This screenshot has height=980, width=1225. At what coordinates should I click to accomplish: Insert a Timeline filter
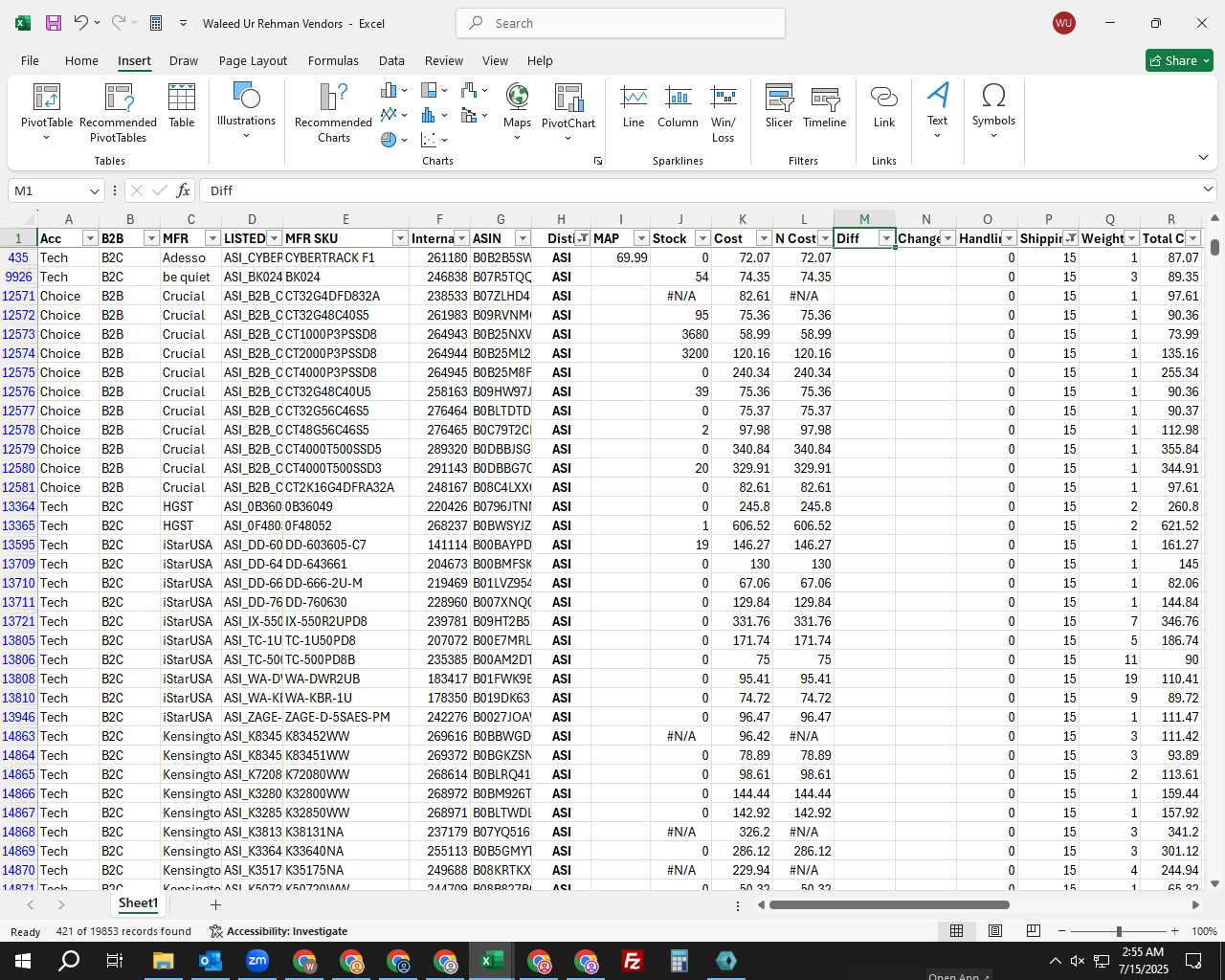coord(824,106)
